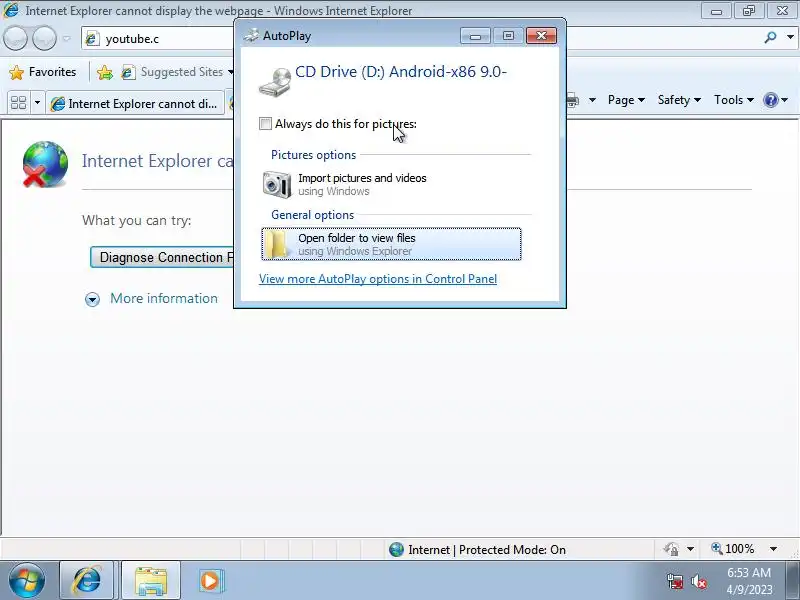Image resolution: width=800 pixels, height=600 pixels.
Task: Click the 100% zoom level button
Action: 733,549
